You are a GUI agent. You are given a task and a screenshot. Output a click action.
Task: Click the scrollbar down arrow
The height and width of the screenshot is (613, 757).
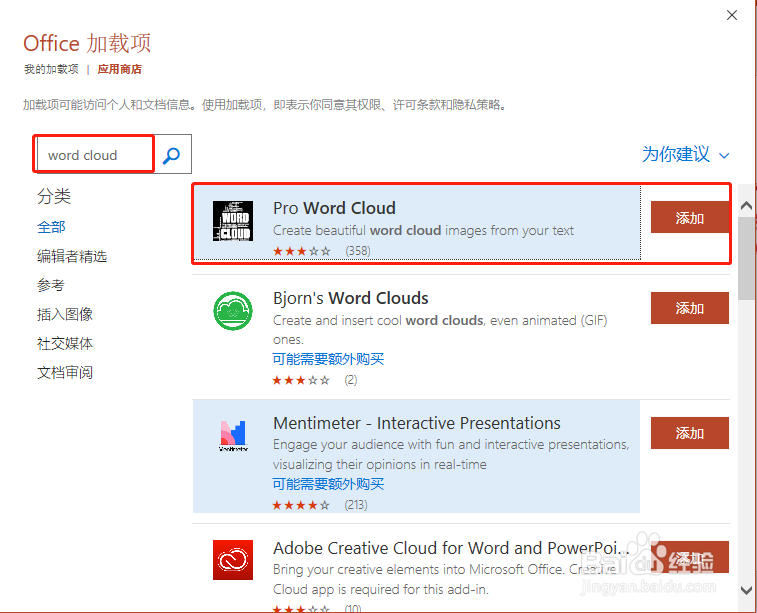pos(746,590)
